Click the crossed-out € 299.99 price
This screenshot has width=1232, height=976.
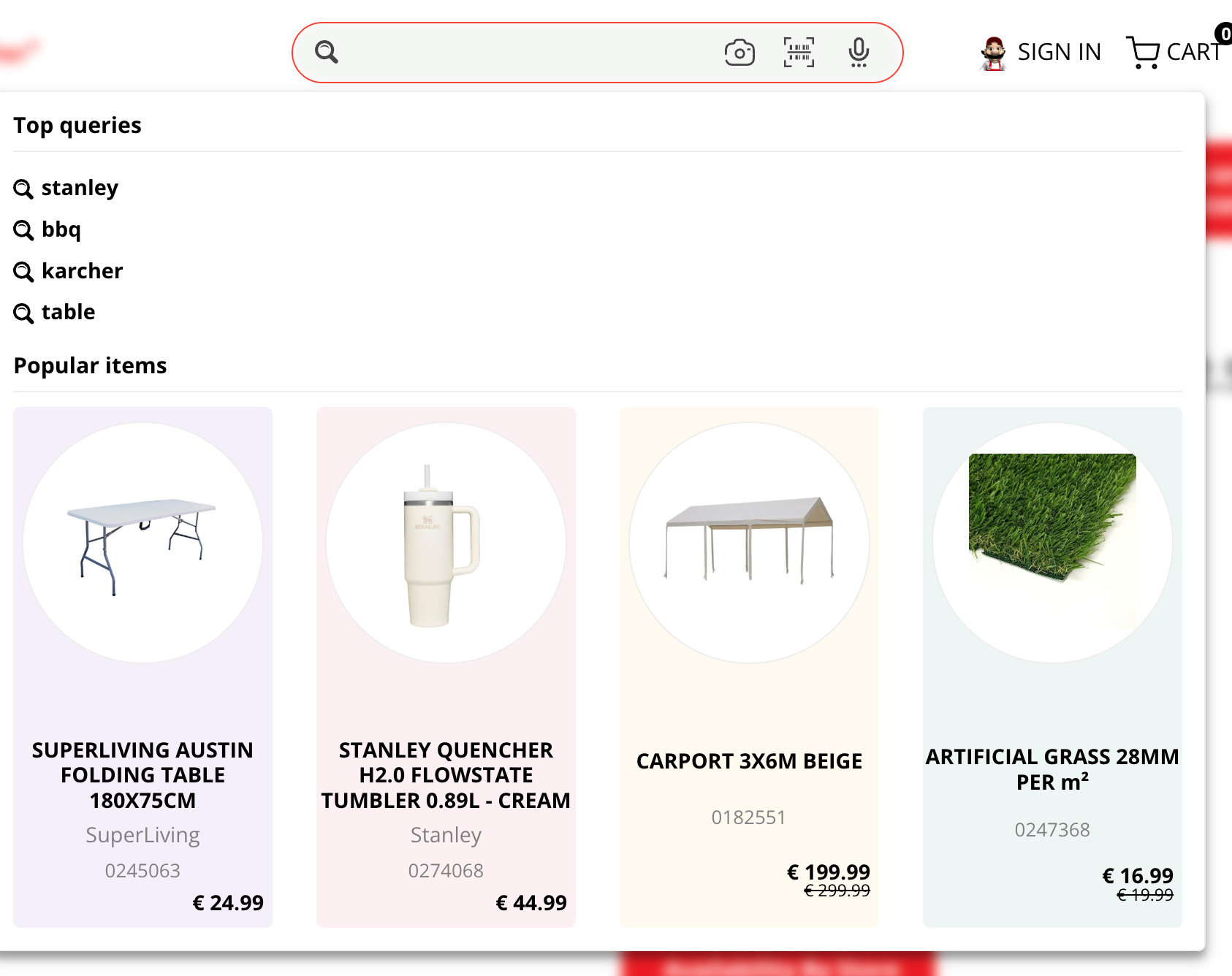click(837, 891)
